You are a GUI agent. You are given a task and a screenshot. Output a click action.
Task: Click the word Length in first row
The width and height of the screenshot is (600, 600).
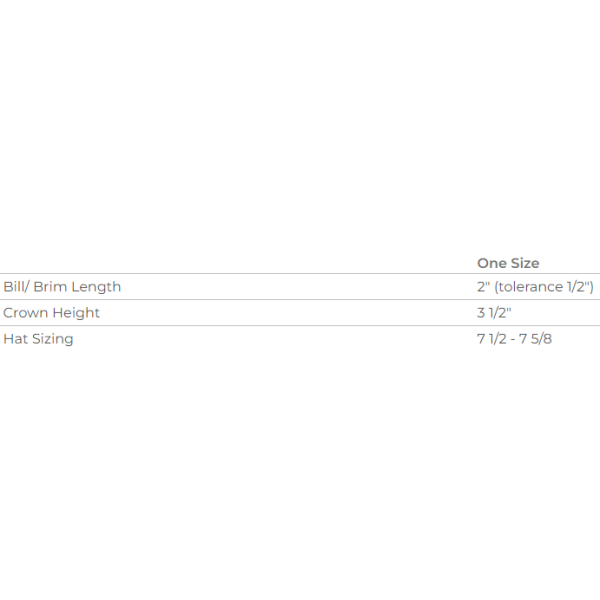coord(96,287)
